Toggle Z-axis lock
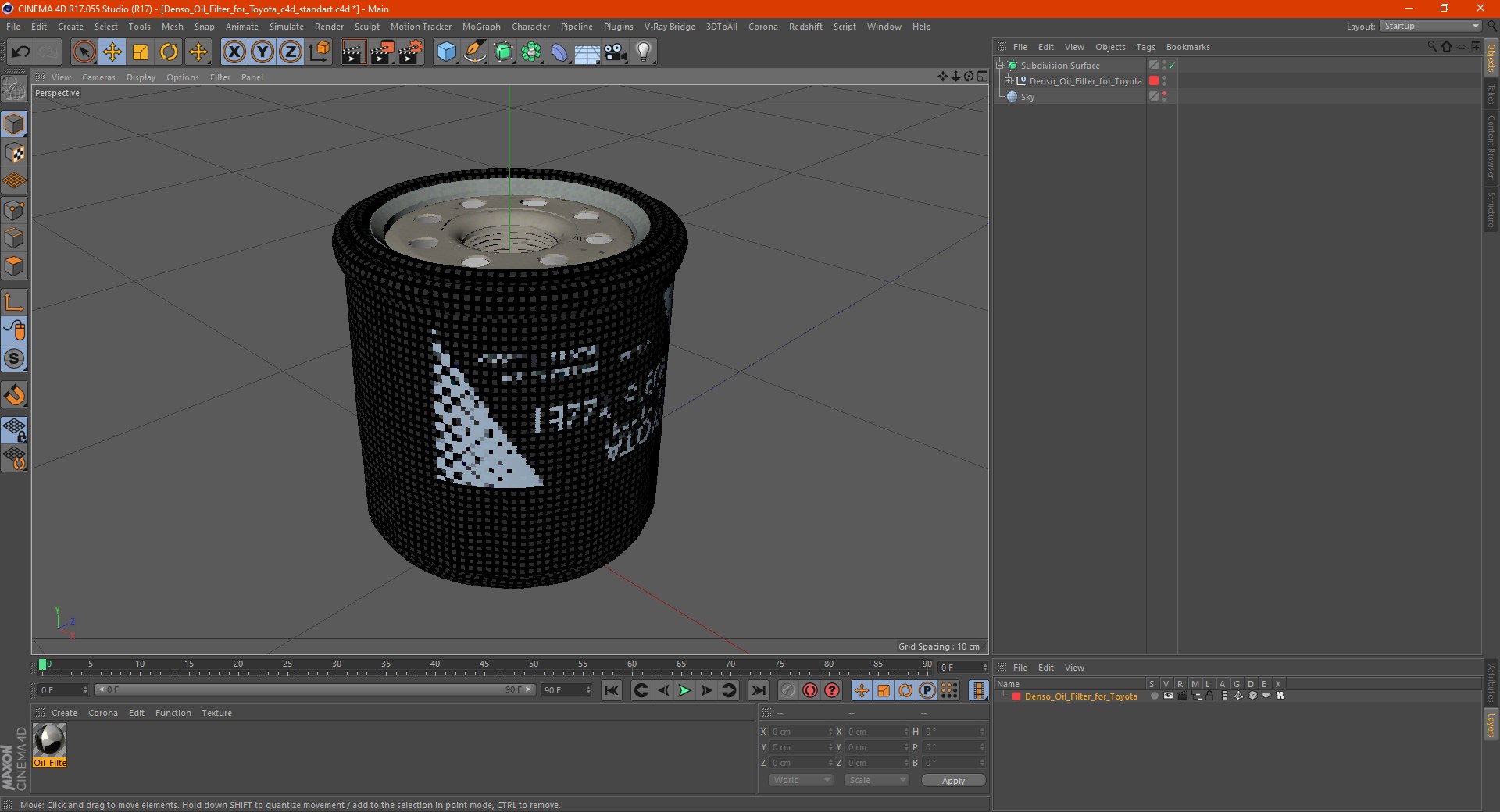Screen dimensions: 1500x812 coord(291,52)
